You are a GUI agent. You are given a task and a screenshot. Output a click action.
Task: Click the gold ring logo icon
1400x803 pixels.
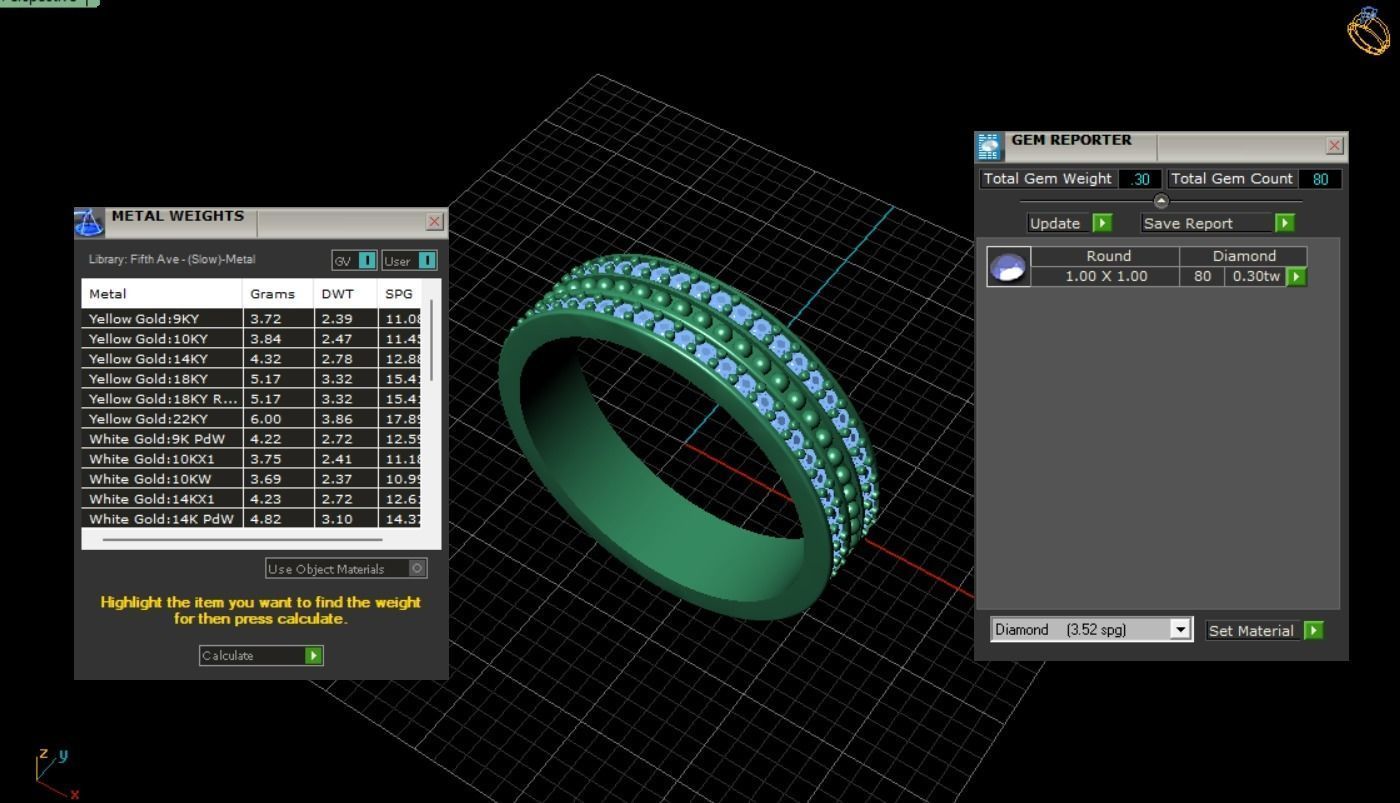[1368, 30]
